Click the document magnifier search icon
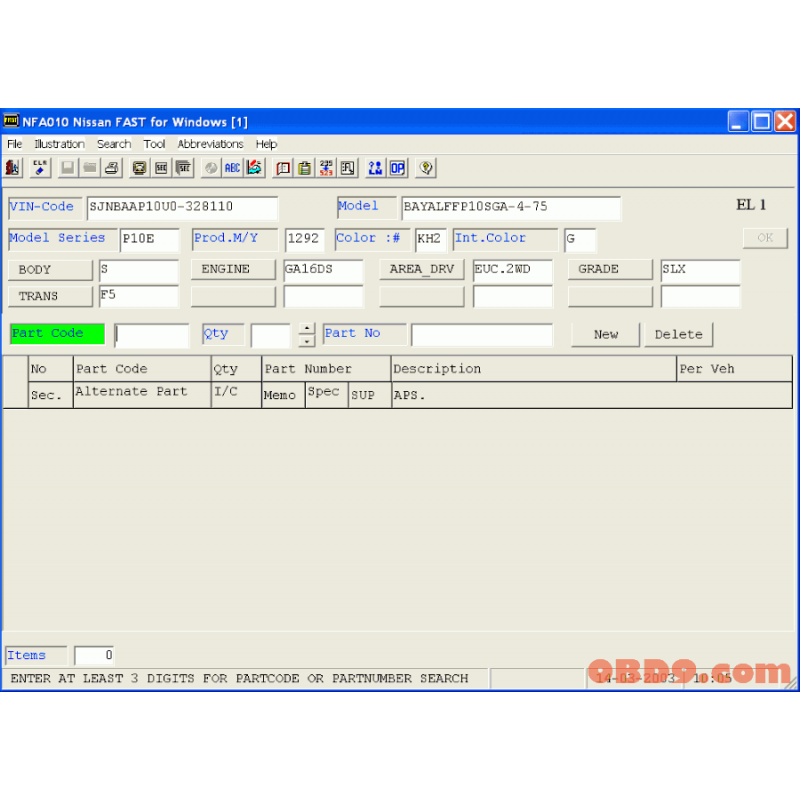Viewport: 800px width, 800px height. coord(348,168)
